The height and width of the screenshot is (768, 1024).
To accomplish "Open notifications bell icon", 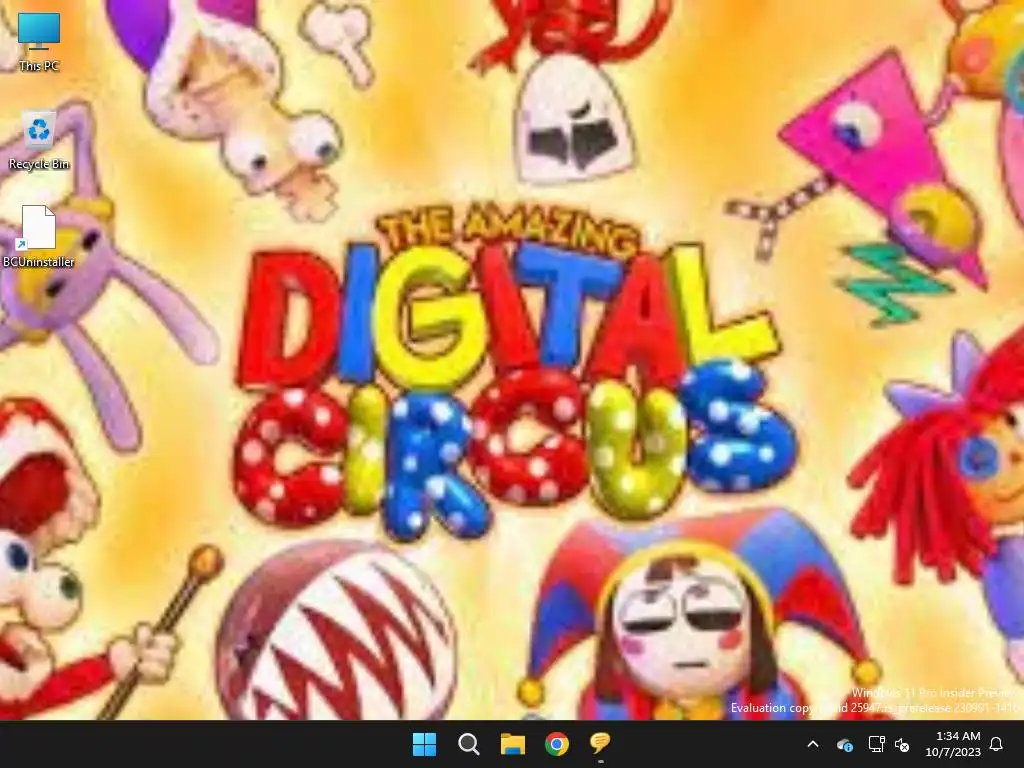I will pos(997,744).
